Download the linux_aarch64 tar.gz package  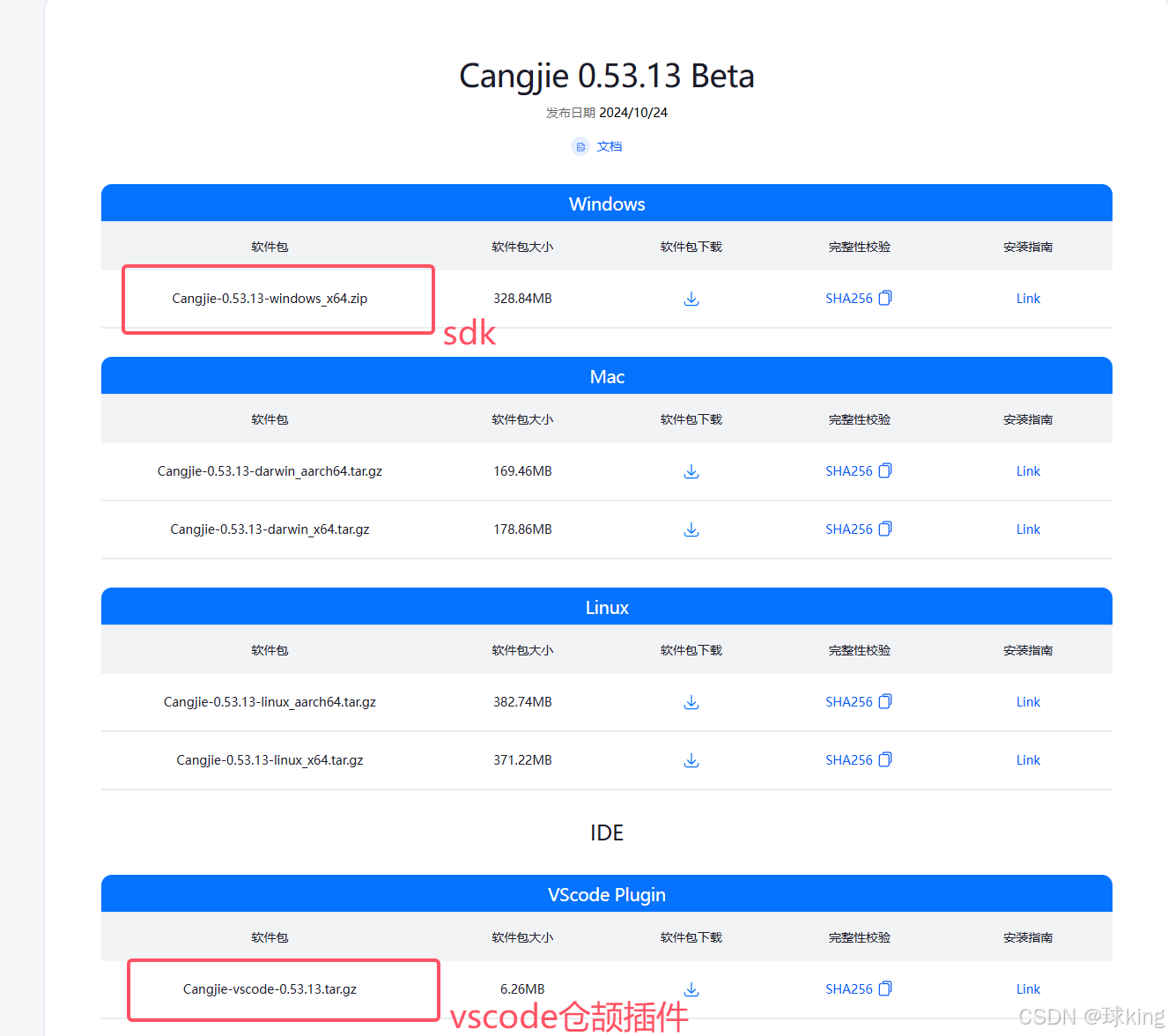pos(691,702)
